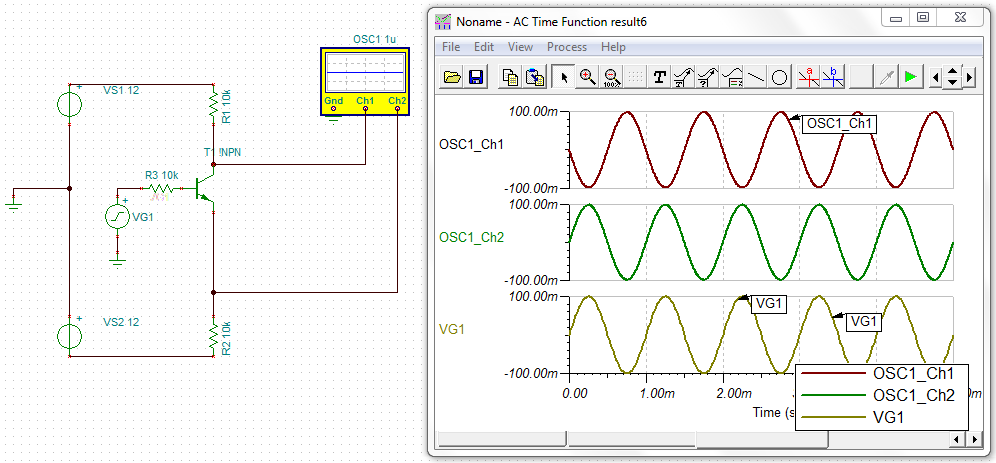This screenshot has height=463, width=996.
Task: Click the 0.00 time axis label
Action: (x=575, y=394)
